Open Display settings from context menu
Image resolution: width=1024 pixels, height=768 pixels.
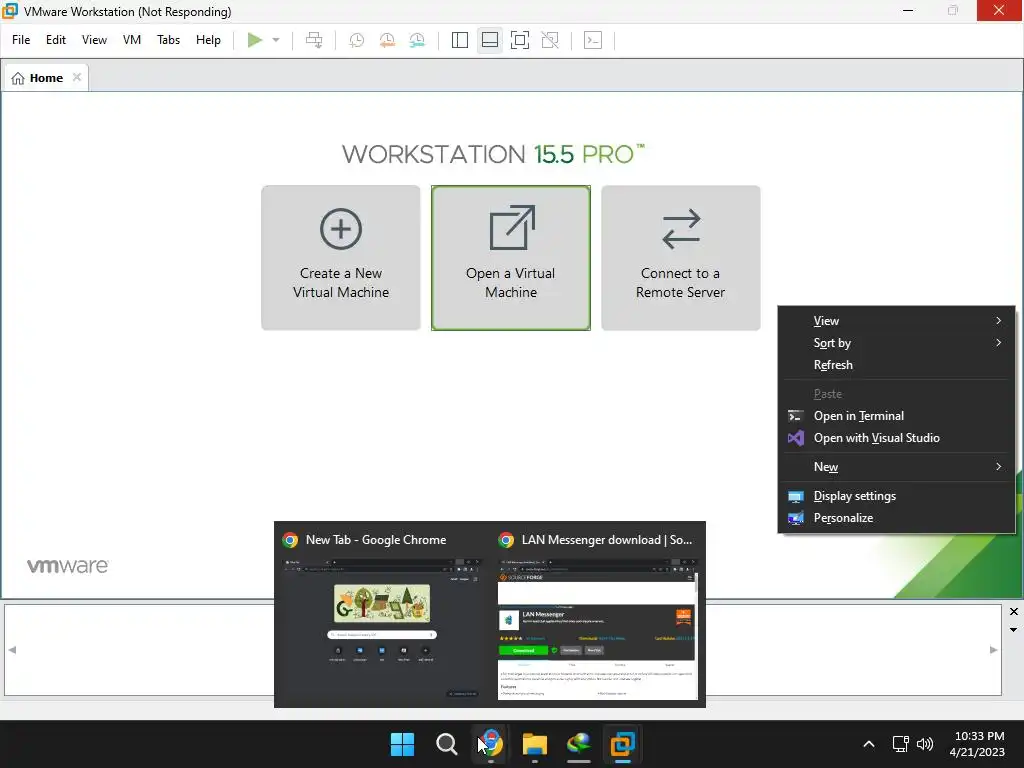pyautogui.click(x=896, y=496)
